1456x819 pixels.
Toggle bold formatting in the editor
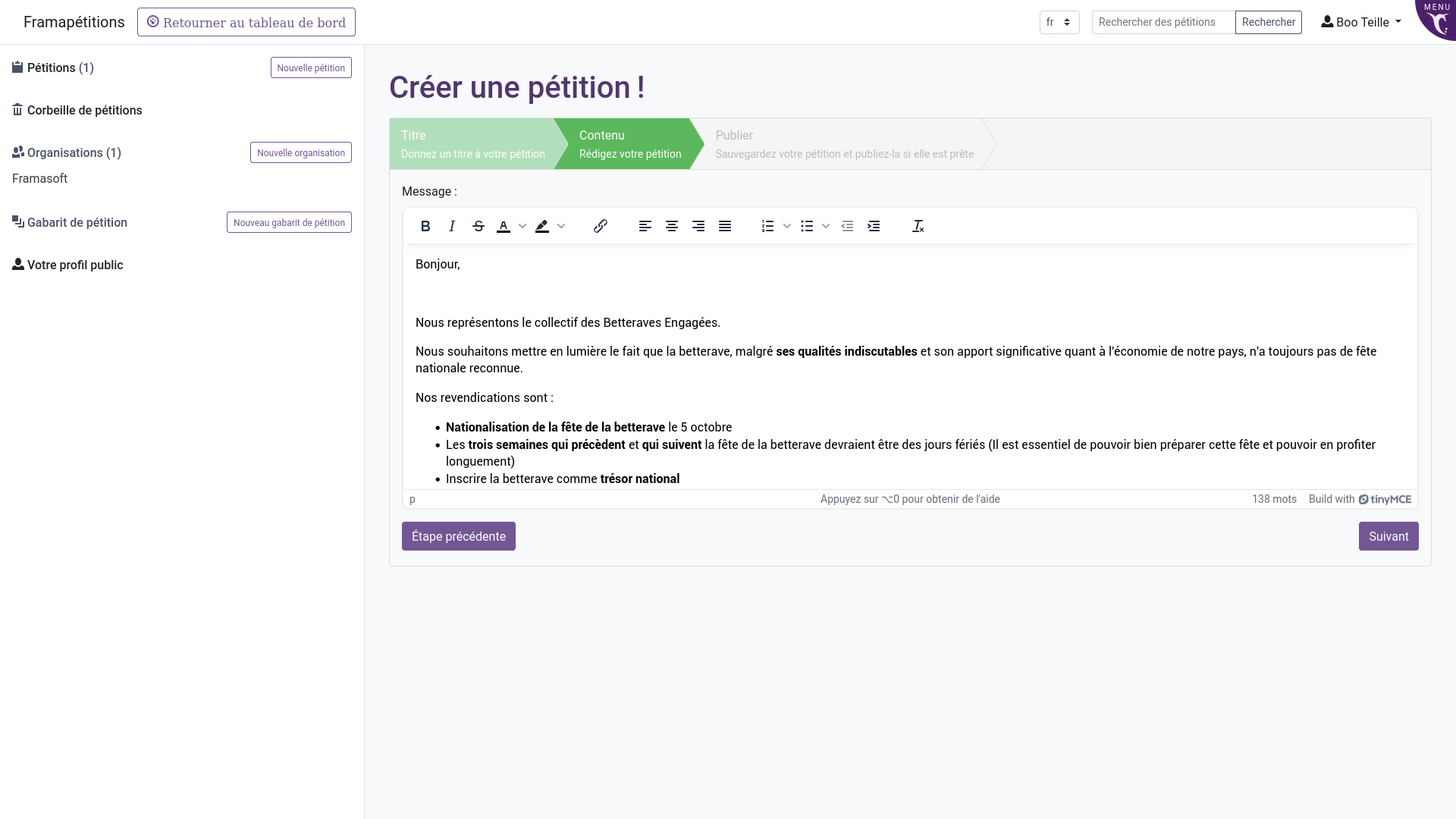[425, 226]
